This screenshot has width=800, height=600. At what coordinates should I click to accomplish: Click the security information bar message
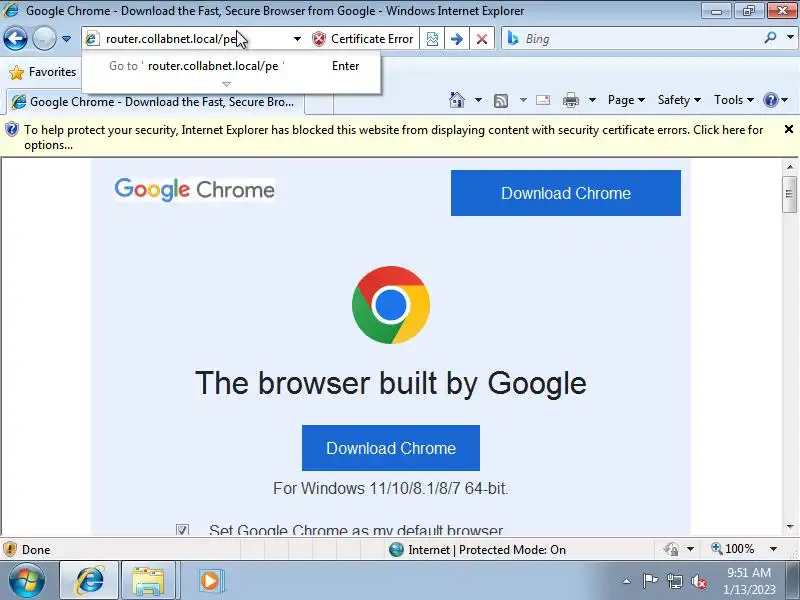tap(393, 137)
